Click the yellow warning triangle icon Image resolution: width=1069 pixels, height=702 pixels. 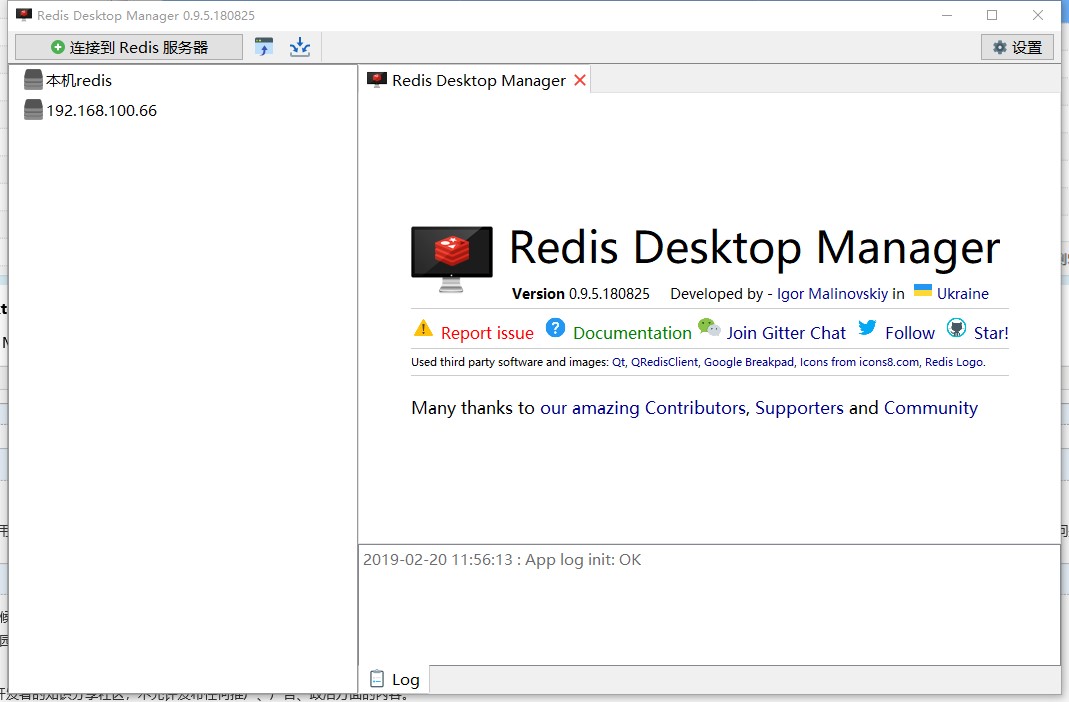coord(423,329)
